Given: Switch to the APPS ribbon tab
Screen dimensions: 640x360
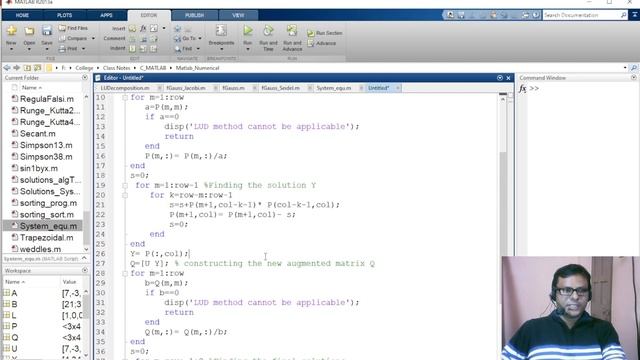Looking at the screenshot, I should tap(106, 15).
